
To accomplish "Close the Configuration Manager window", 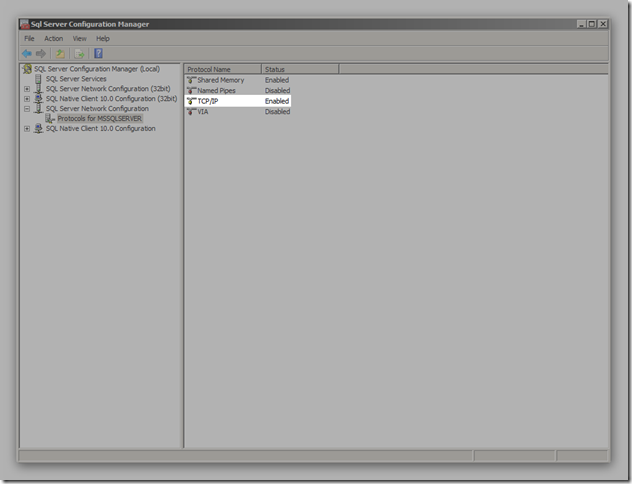I will [603, 24].
